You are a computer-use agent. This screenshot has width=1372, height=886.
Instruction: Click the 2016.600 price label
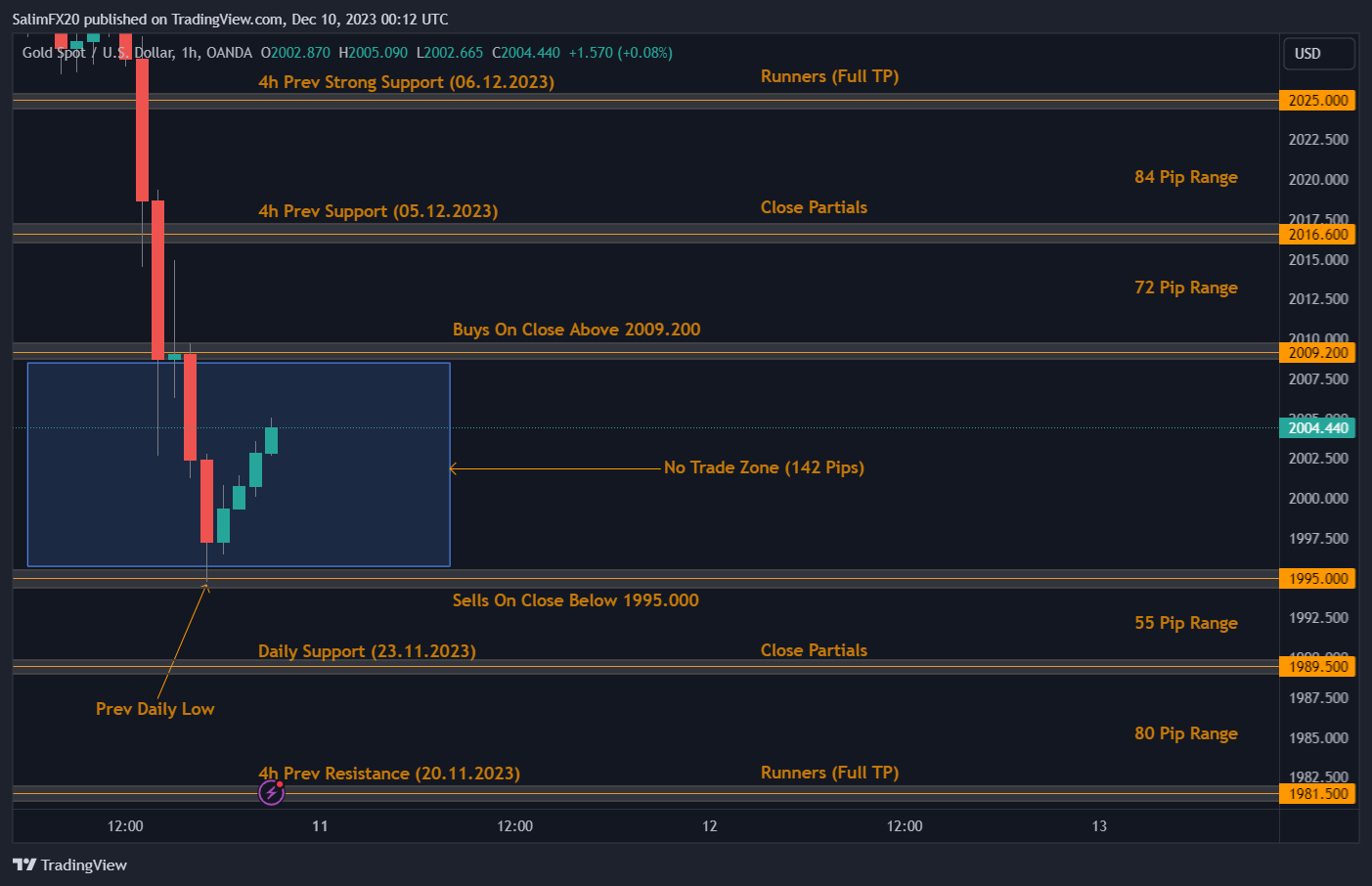pos(1317,234)
